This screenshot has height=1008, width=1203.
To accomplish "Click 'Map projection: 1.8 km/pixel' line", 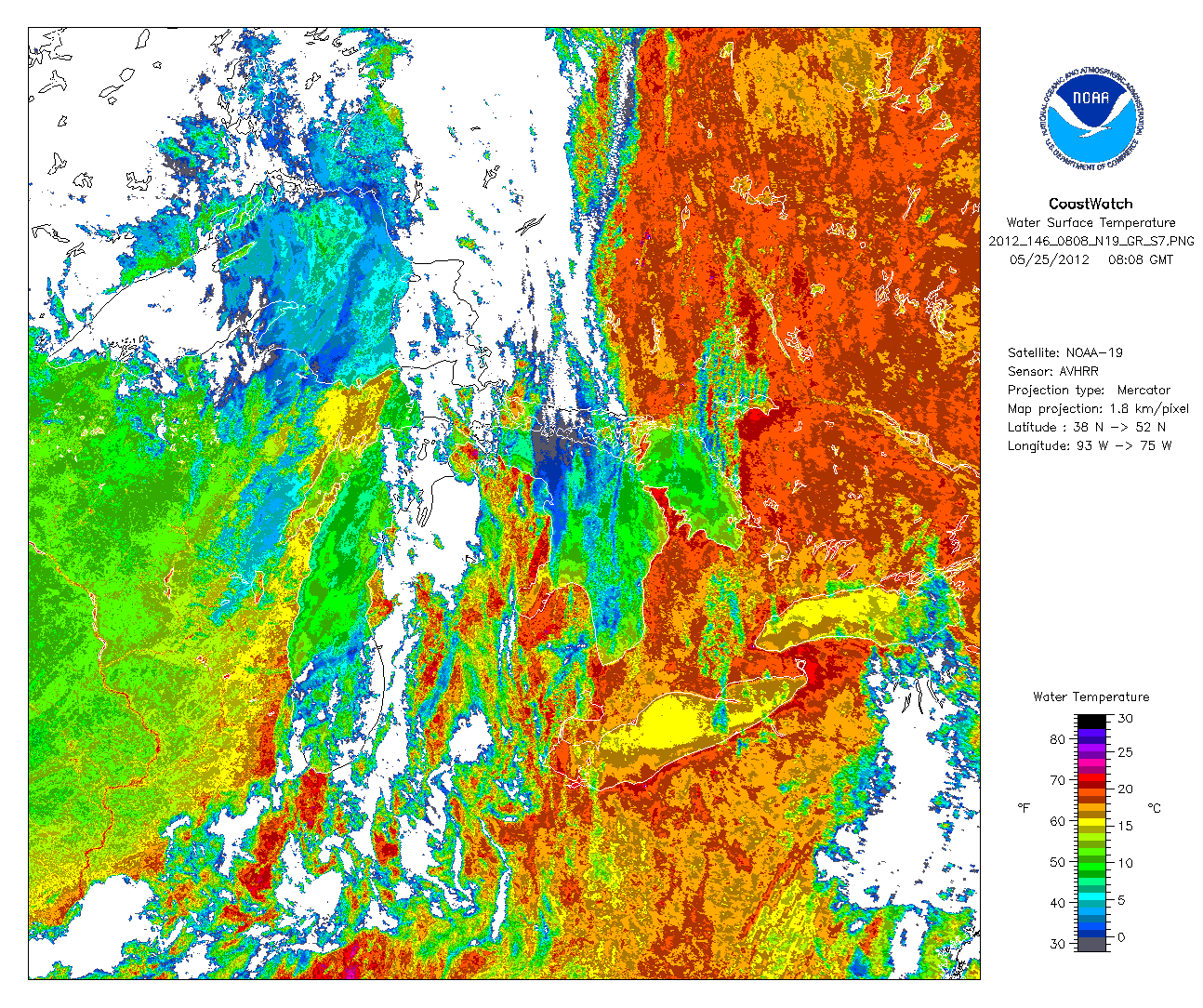I will click(x=1098, y=409).
